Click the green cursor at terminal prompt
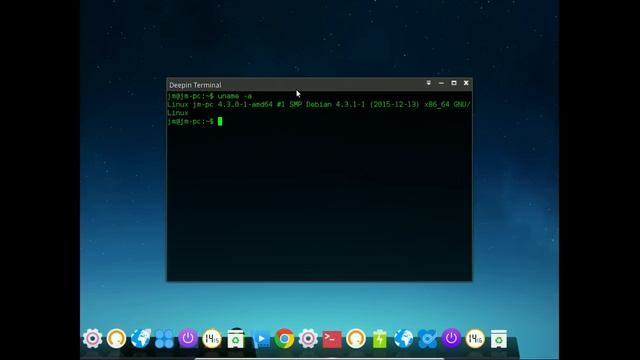640x360 pixels. point(220,121)
